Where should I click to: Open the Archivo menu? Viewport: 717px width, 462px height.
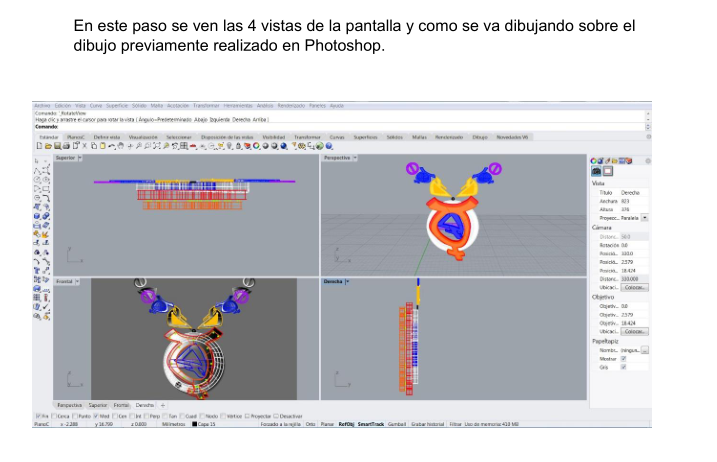click(42, 106)
